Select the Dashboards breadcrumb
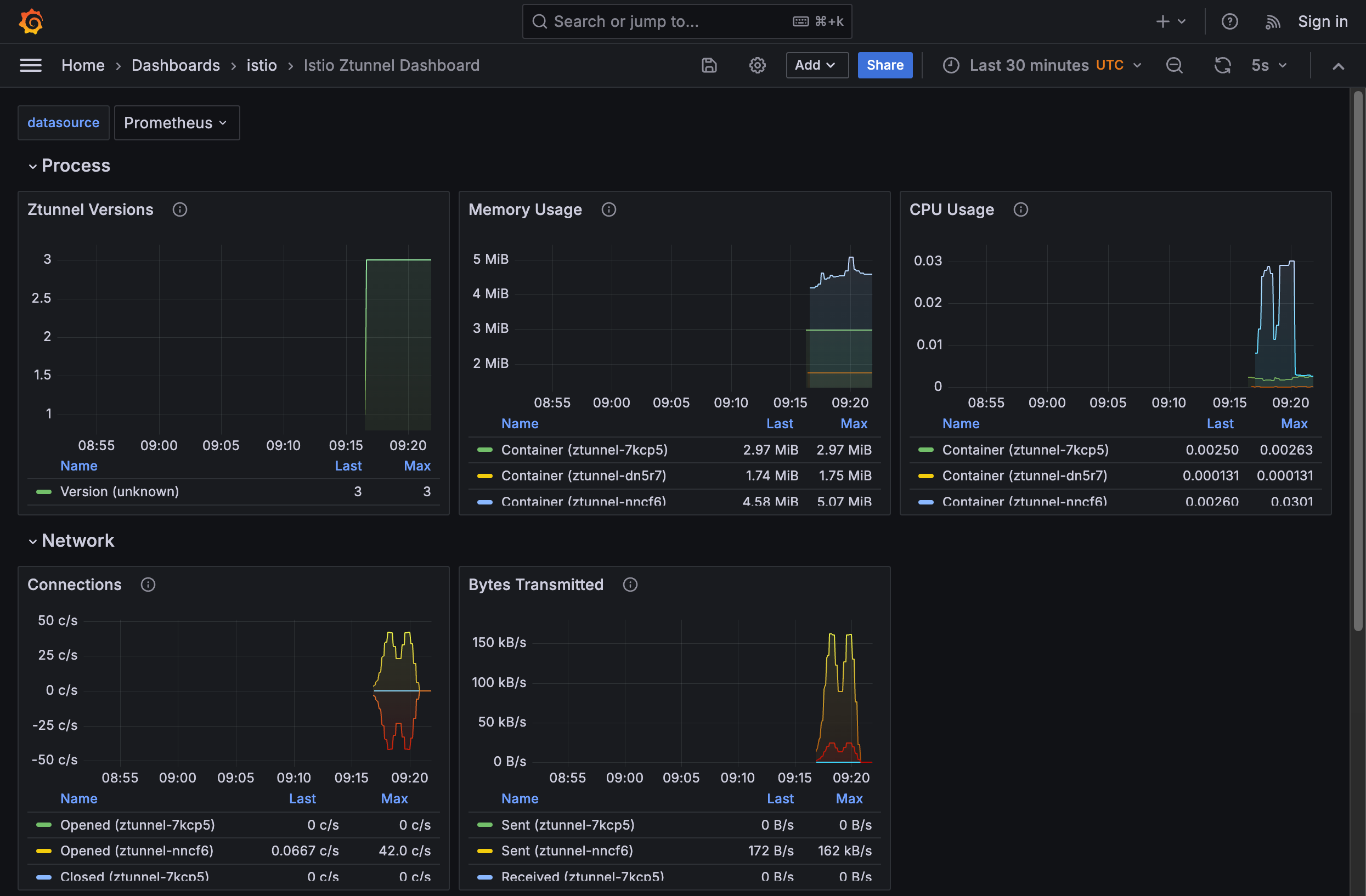 click(176, 65)
